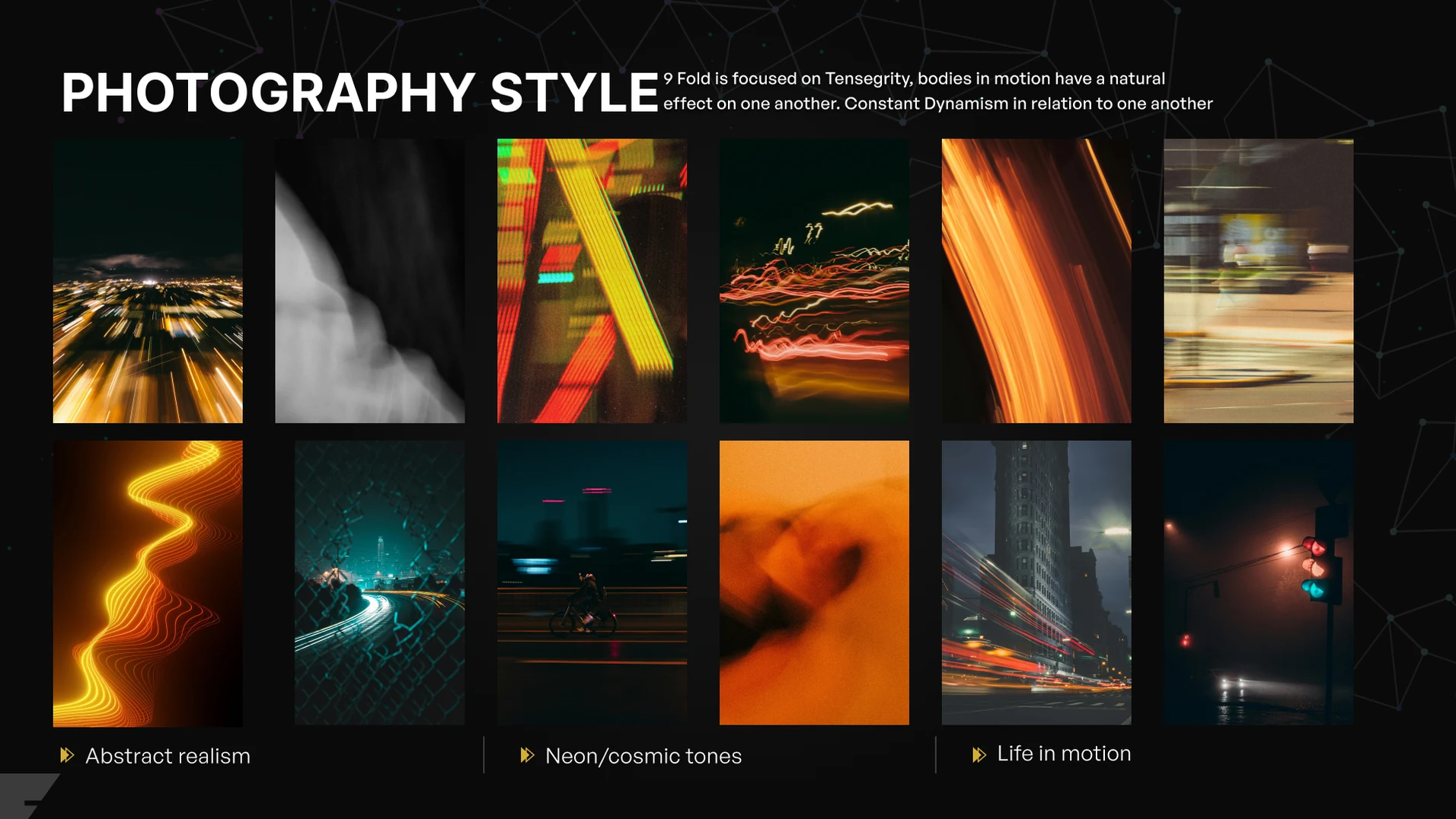Select the Abstract realism label

click(x=168, y=756)
